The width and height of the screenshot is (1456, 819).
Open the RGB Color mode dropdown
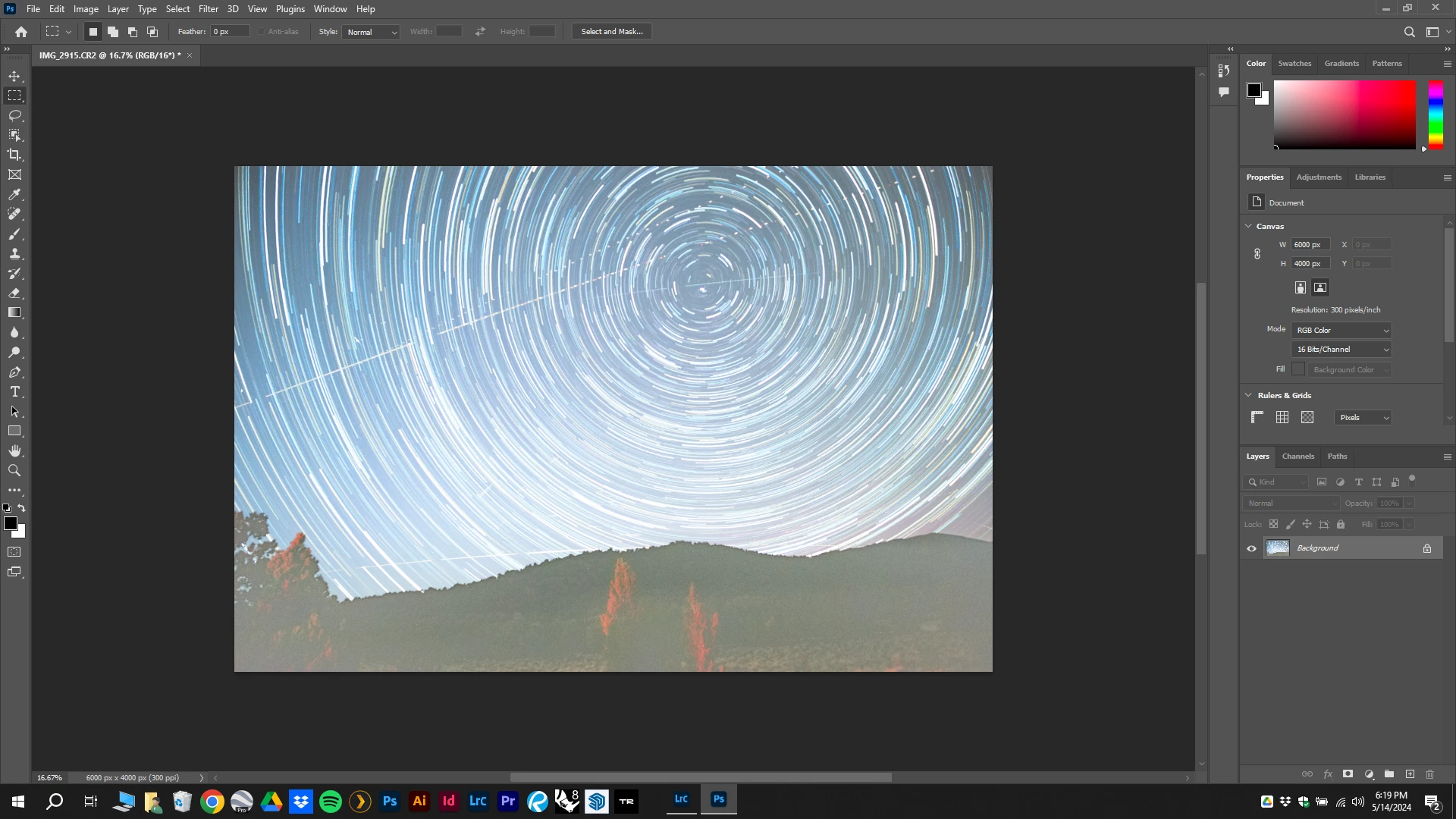[x=1341, y=331]
